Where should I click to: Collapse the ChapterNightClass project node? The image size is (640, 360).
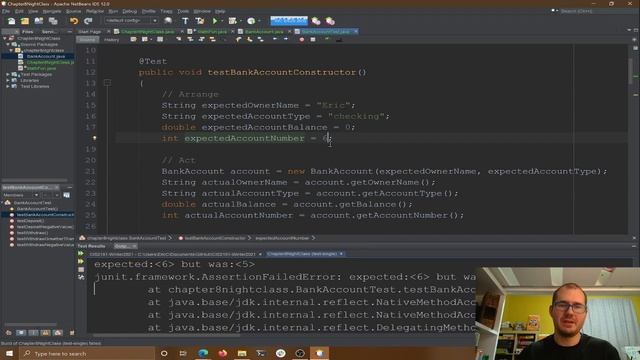pyautogui.click(x=5, y=38)
